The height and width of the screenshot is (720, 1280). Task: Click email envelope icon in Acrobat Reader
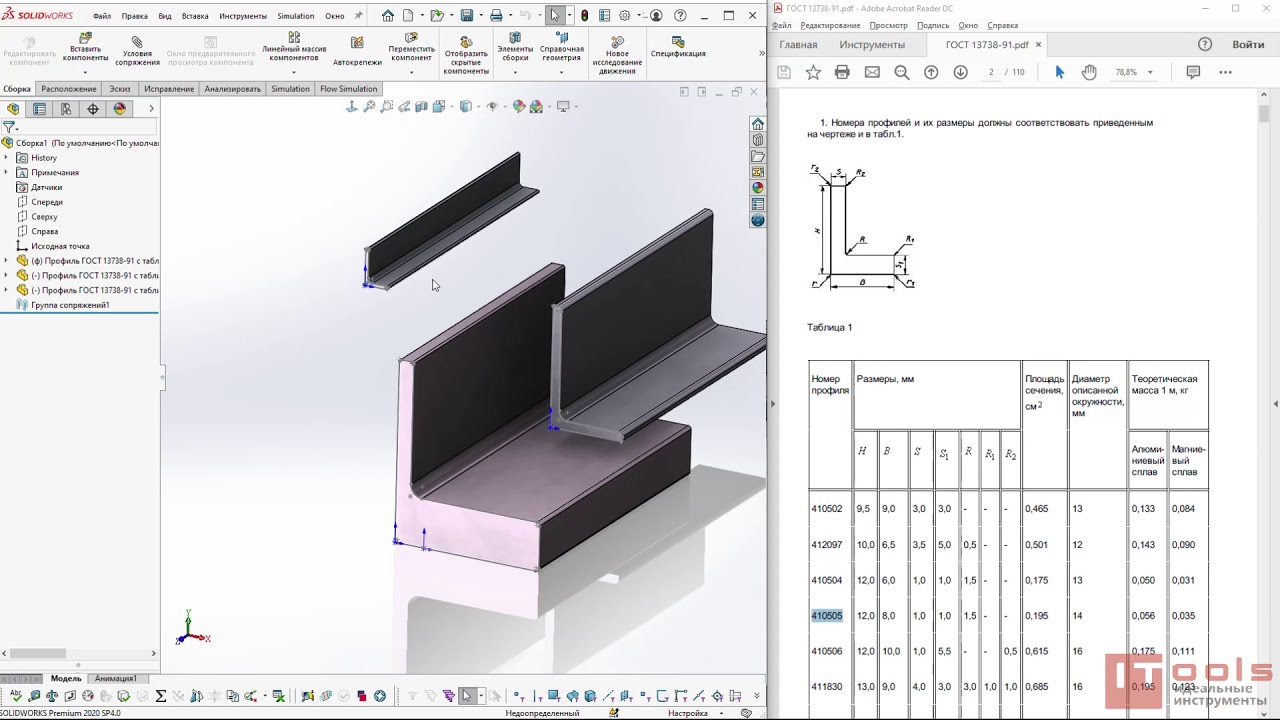(x=872, y=72)
